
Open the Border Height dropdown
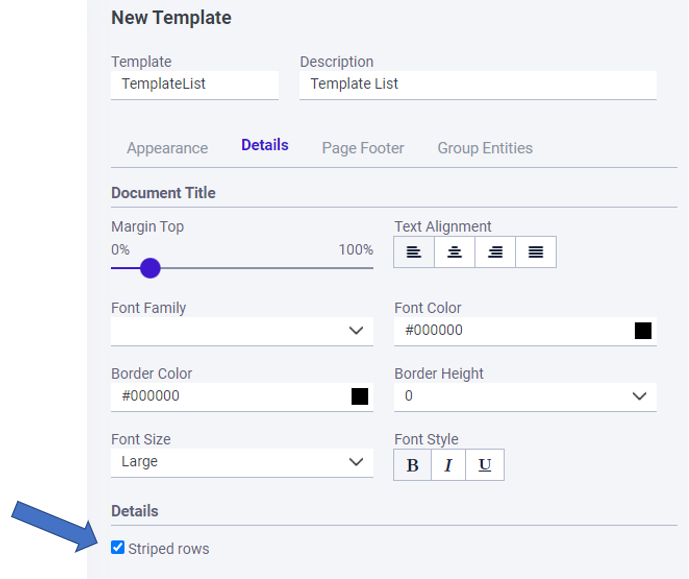pos(525,397)
